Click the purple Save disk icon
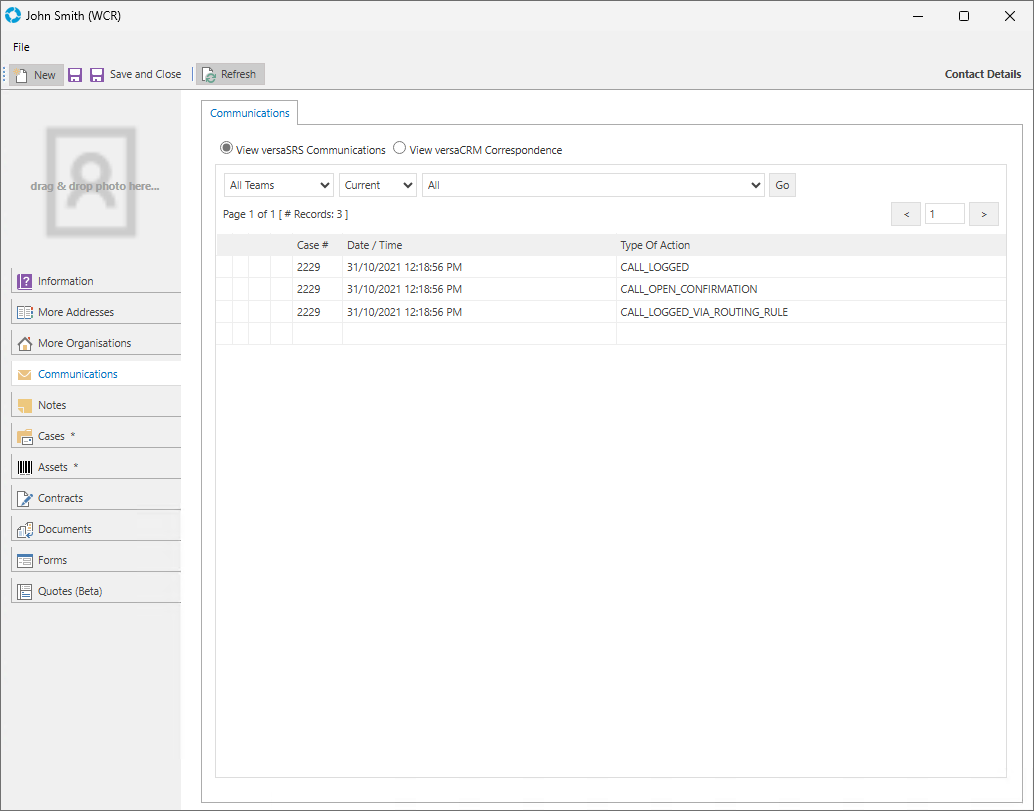This screenshot has width=1034, height=811. tap(75, 75)
